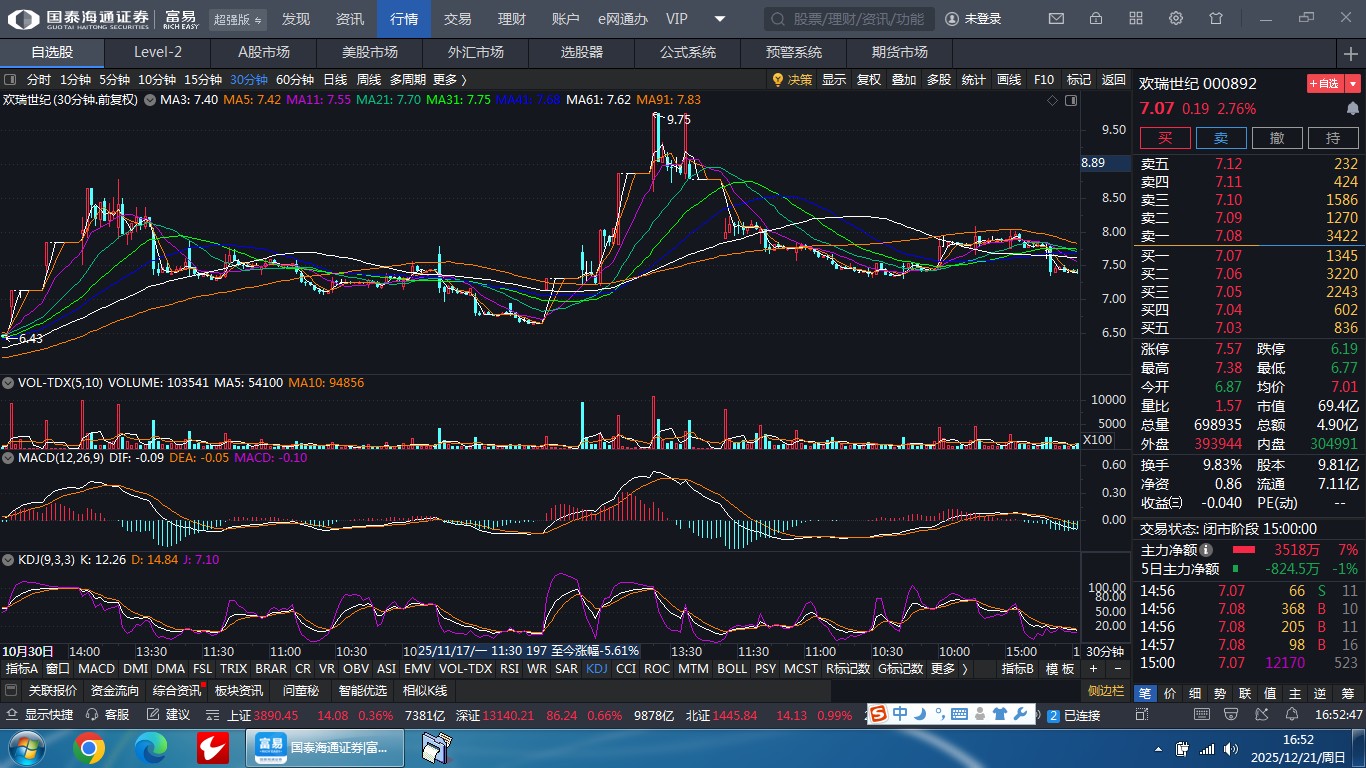Open the A股市场 tab
Viewport: 1366px width, 768px height.
point(264,53)
